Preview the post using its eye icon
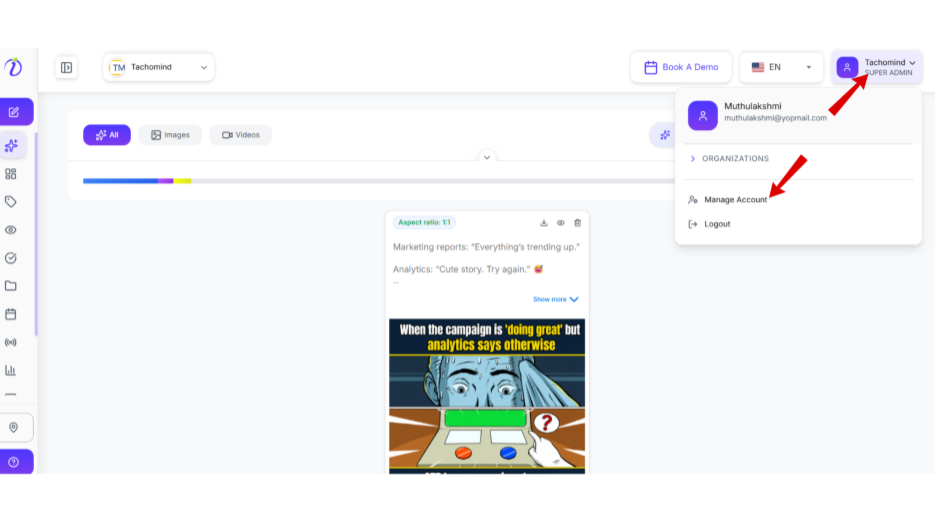Image resolution: width=936 pixels, height=528 pixels. (x=561, y=223)
